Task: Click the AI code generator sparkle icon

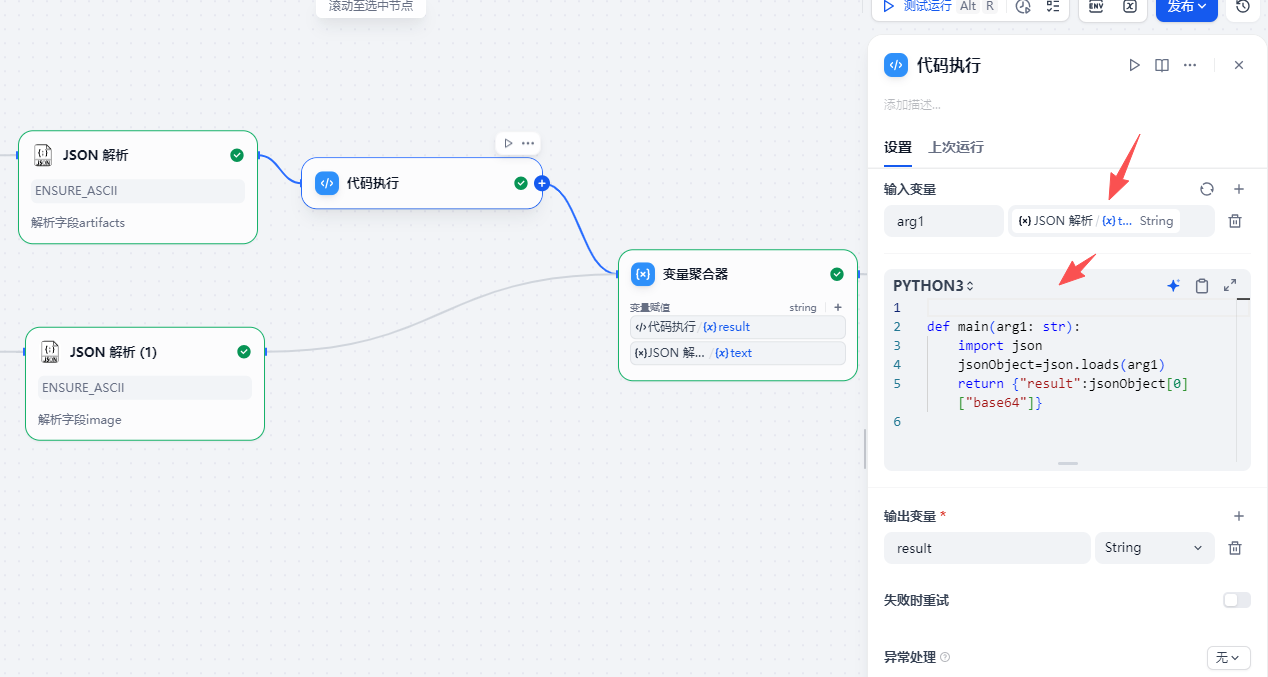Action: (1174, 286)
